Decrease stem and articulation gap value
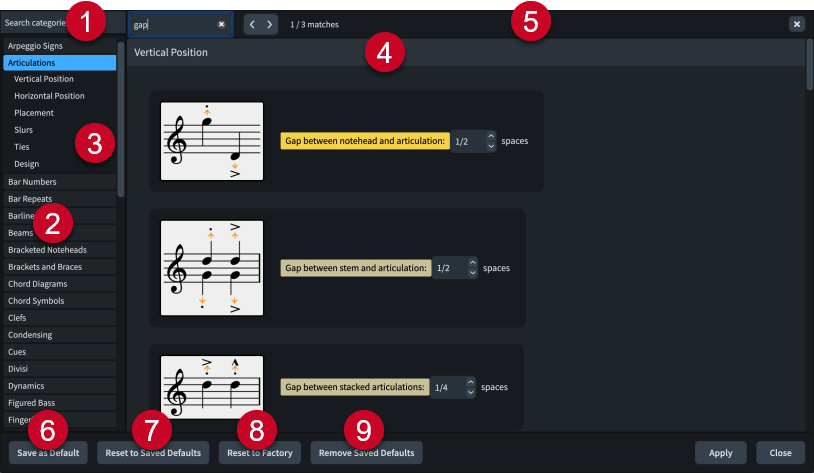Viewport: 814px width, 473px height. 472,273
